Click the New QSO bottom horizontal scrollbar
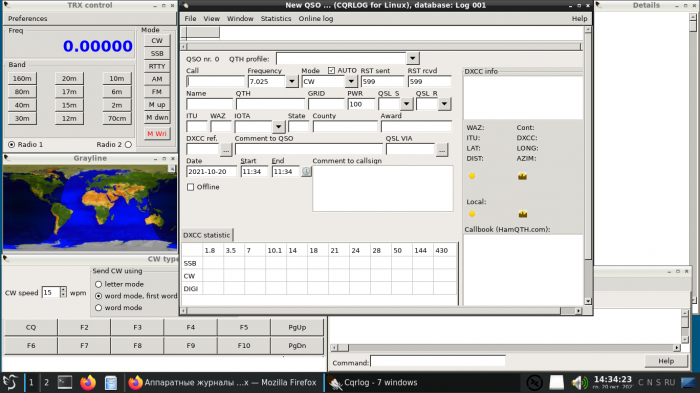Viewport: 700px width, 393px height. point(381,310)
